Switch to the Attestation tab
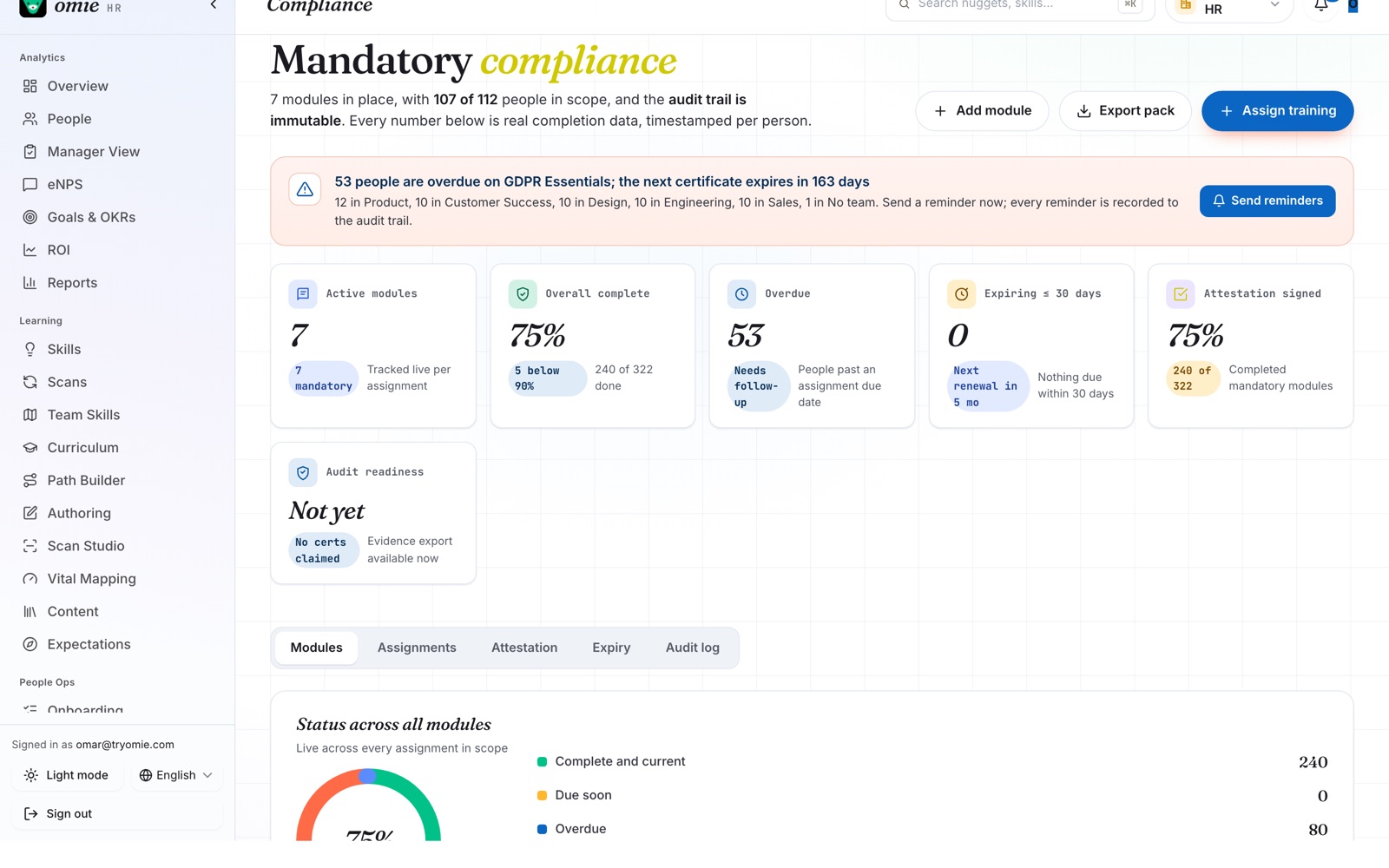Image resolution: width=1389 pixels, height=868 pixels. pyautogui.click(x=524, y=648)
